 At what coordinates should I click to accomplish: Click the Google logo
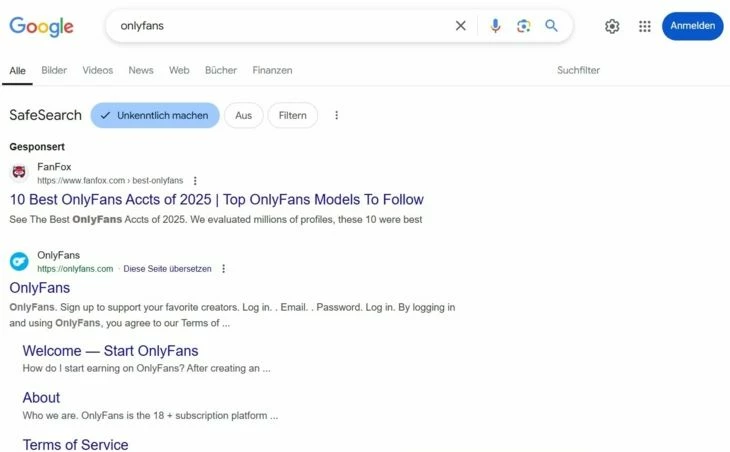(41, 27)
